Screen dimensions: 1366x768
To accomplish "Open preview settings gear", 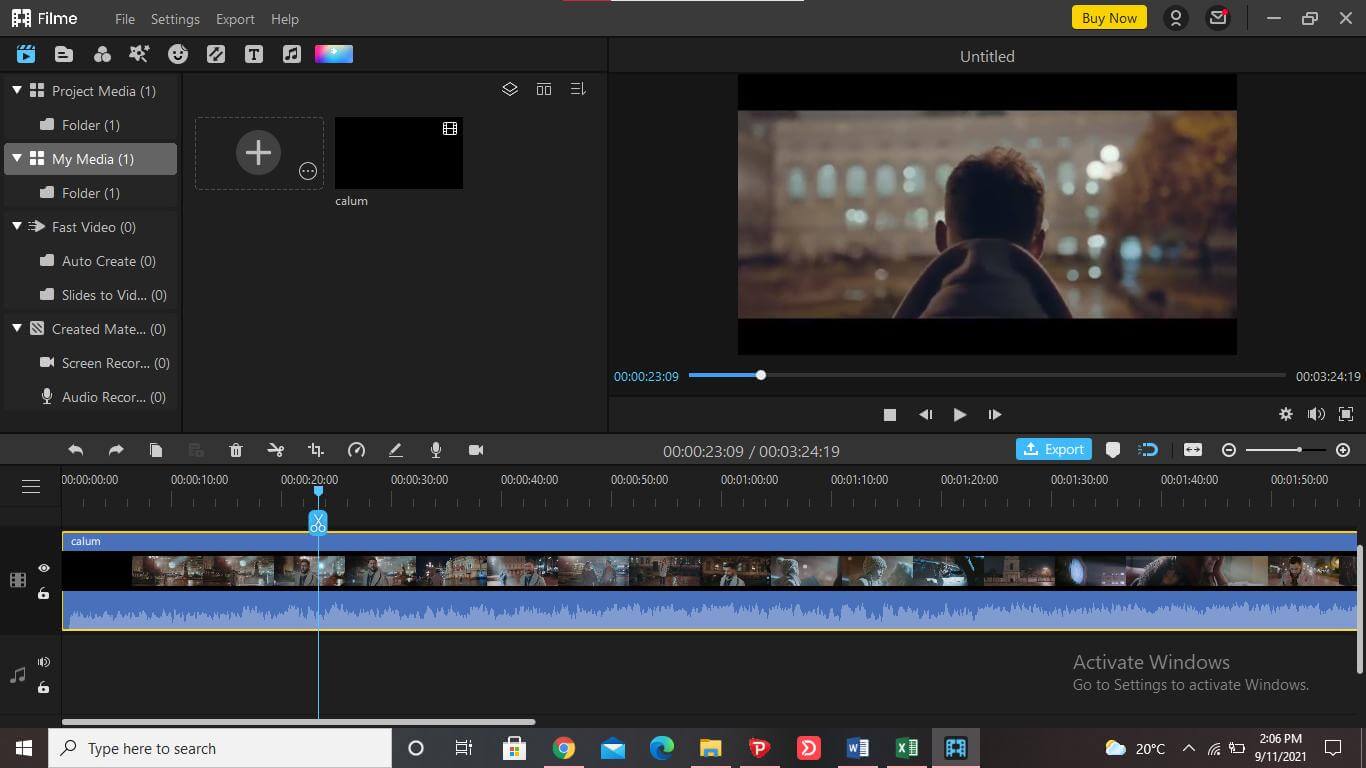I will point(1286,414).
